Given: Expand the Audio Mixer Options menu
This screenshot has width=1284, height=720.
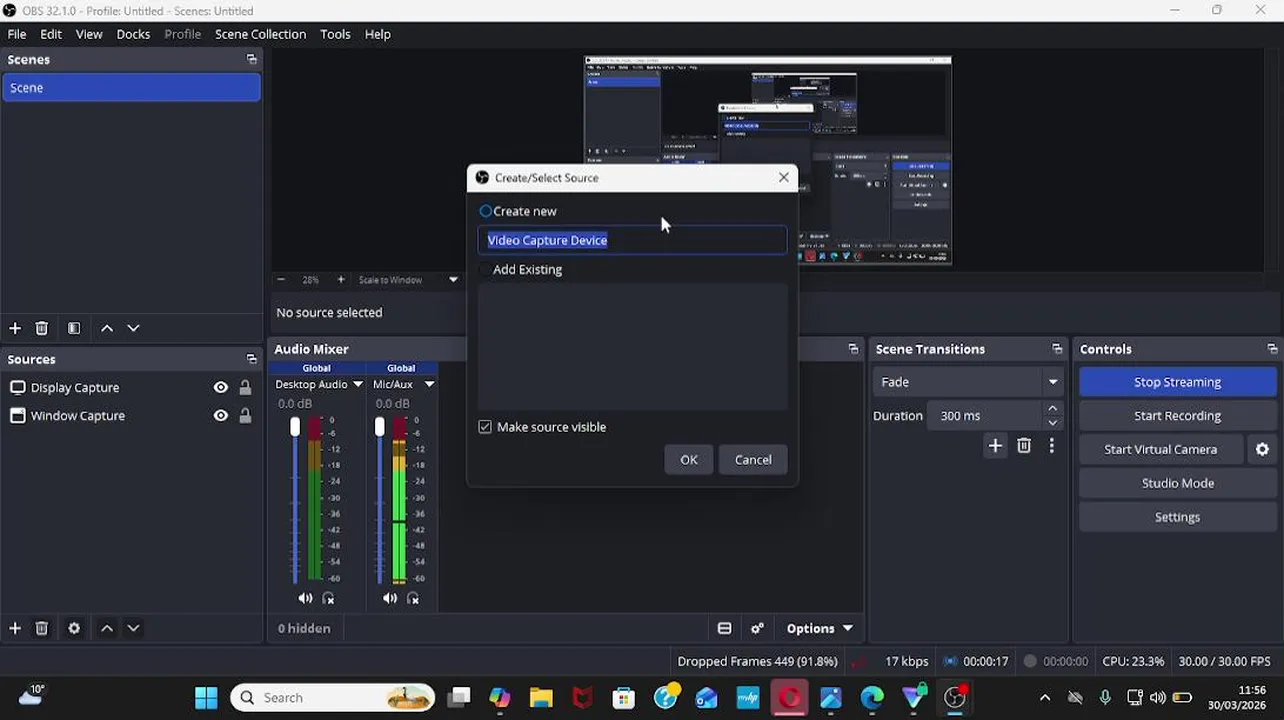Looking at the screenshot, I should pos(819,628).
